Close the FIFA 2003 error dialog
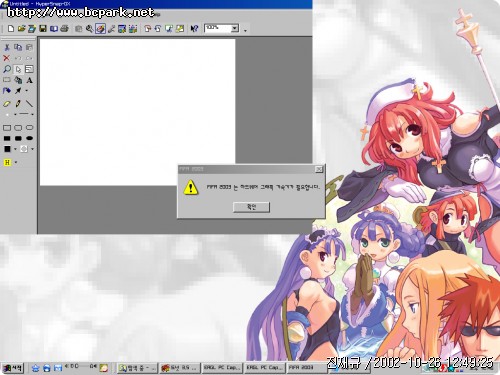Image resolution: width=500 pixels, height=375 pixels. click(x=319, y=169)
